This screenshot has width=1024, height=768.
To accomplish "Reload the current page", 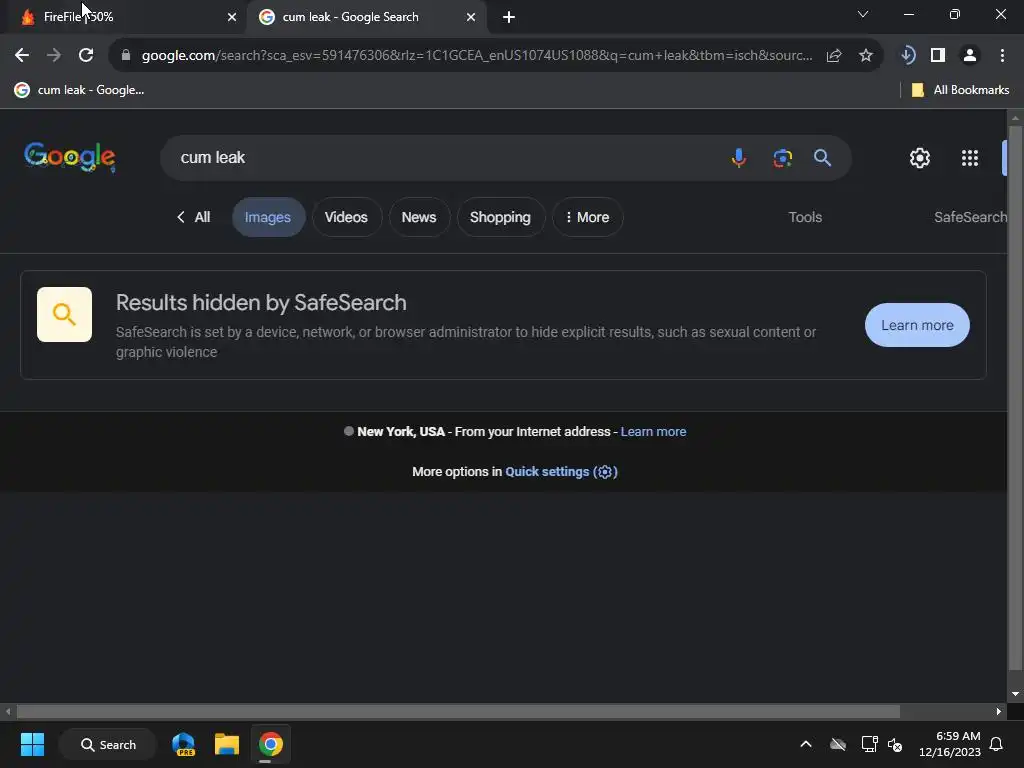I will (86, 56).
